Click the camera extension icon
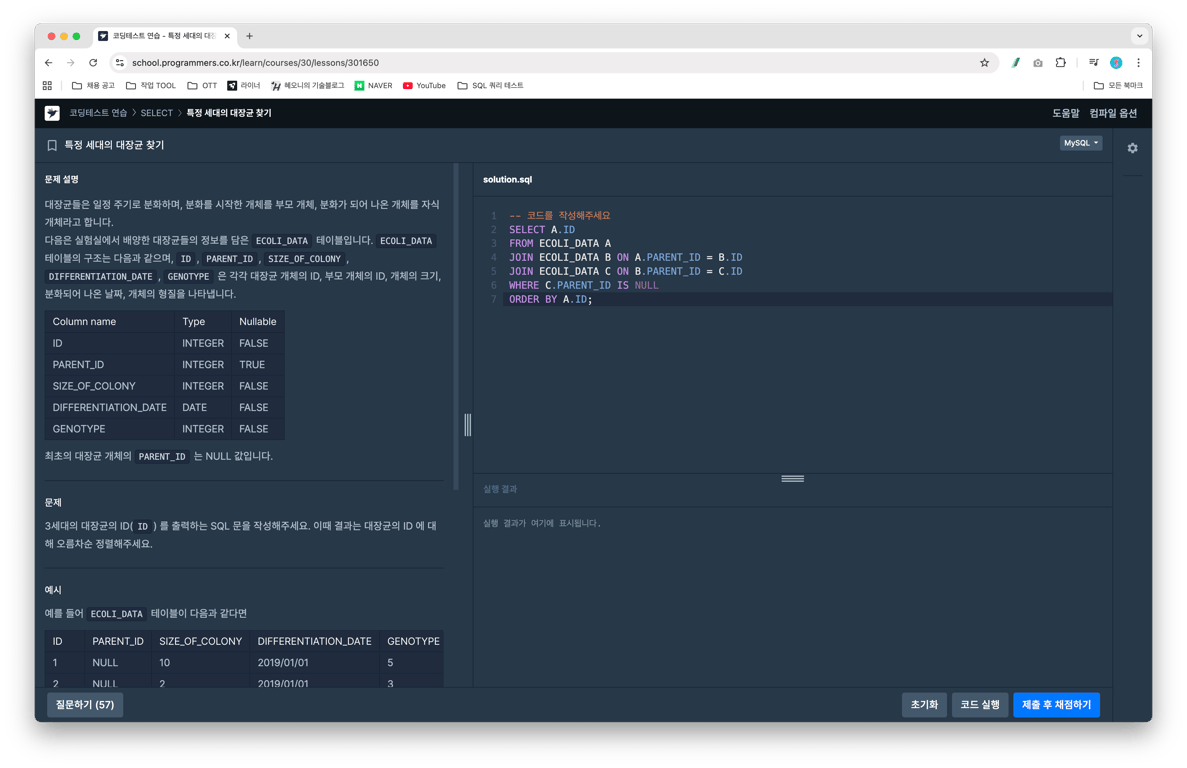The image size is (1187, 768). [1038, 63]
